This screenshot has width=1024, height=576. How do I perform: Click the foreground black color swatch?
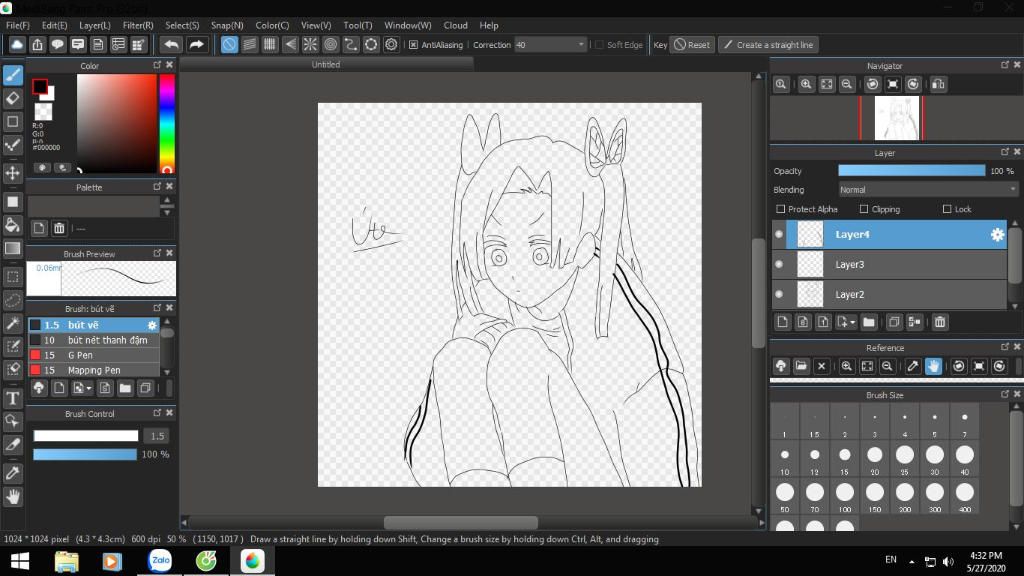(39, 86)
